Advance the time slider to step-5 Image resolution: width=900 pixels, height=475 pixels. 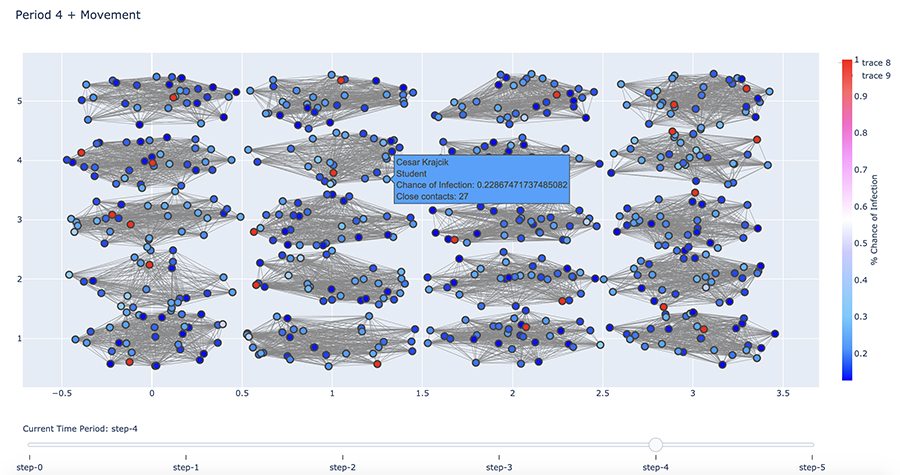click(812, 467)
